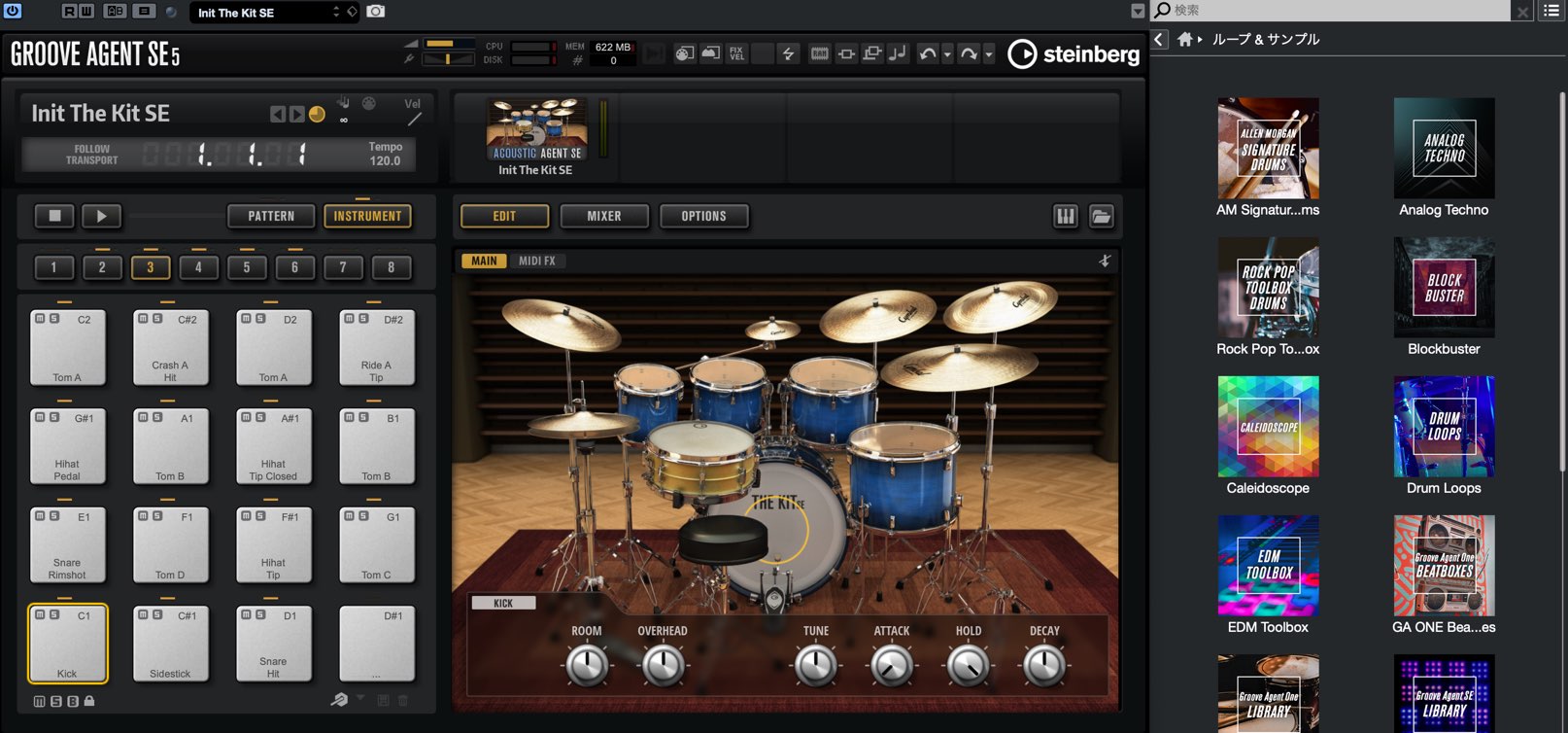Adjust the master tune slider
Screen dimensions: 1568x733
pyautogui.click(x=448, y=59)
